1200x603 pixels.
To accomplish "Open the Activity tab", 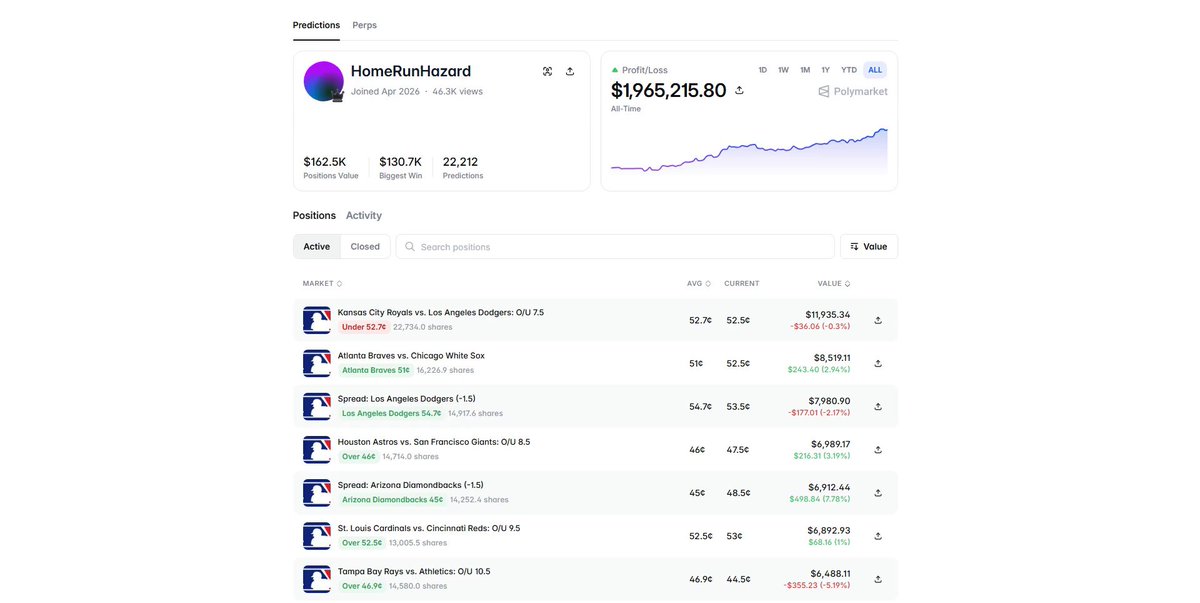I will [x=364, y=215].
